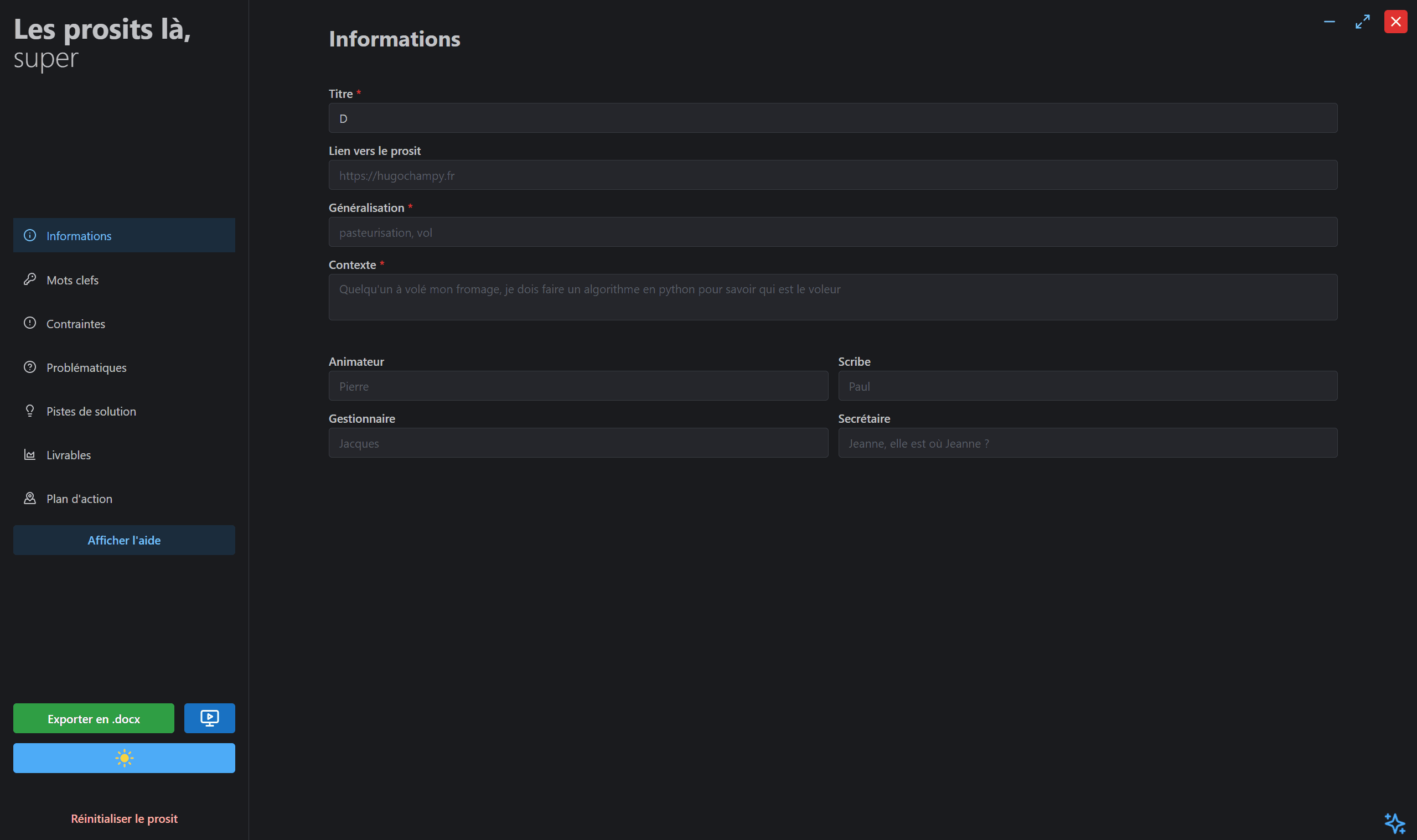Select the Mots clefs navigation tab

(x=123, y=279)
